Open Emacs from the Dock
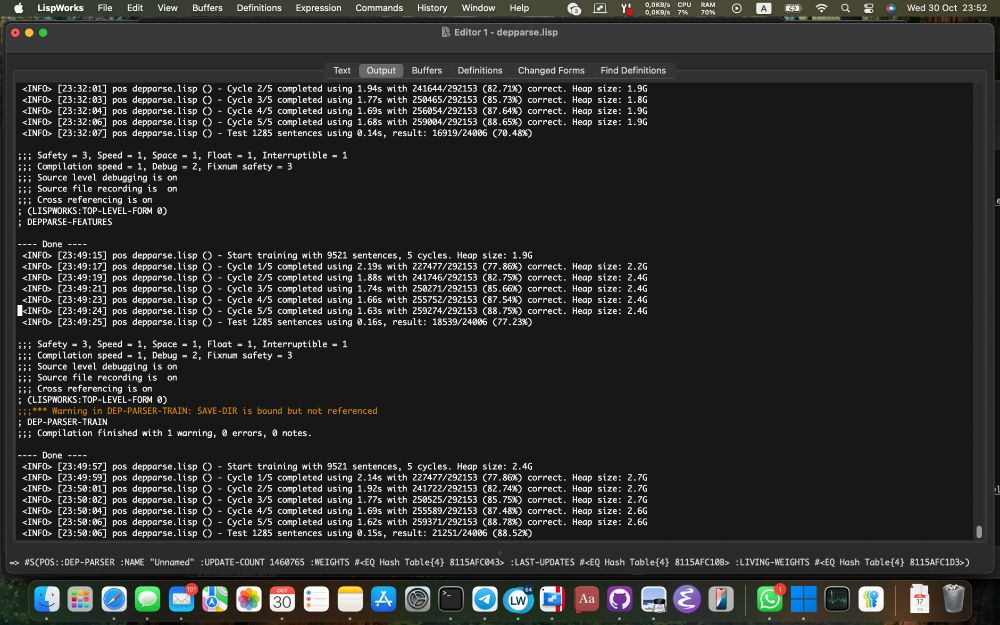The width and height of the screenshot is (1000, 625). point(688,599)
